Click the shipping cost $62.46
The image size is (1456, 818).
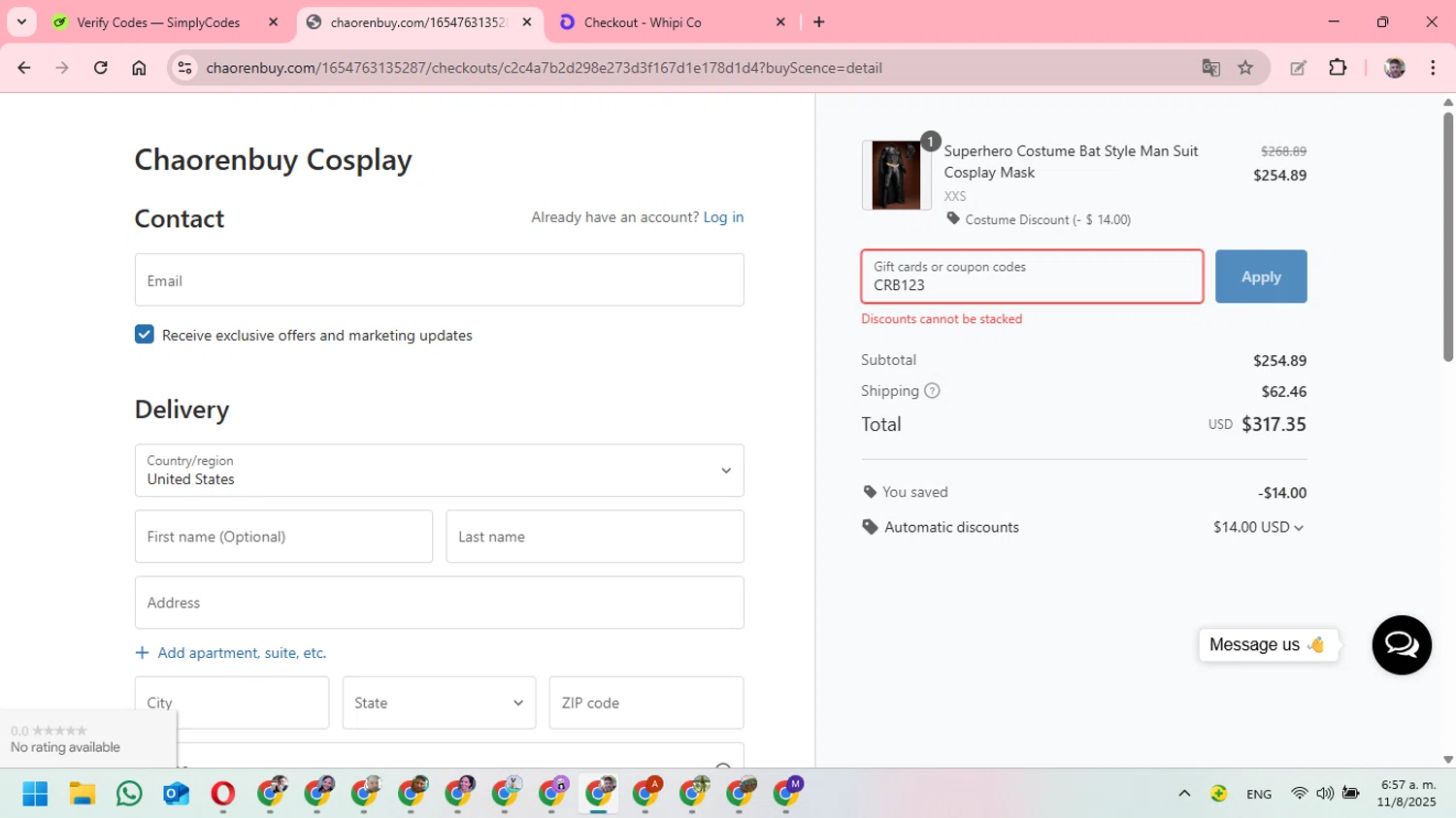click(1284, 392)
